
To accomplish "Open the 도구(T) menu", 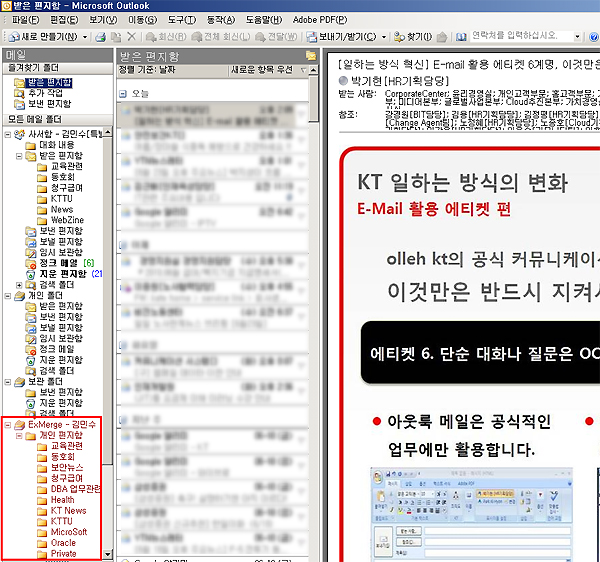I will tap(182, 20).
